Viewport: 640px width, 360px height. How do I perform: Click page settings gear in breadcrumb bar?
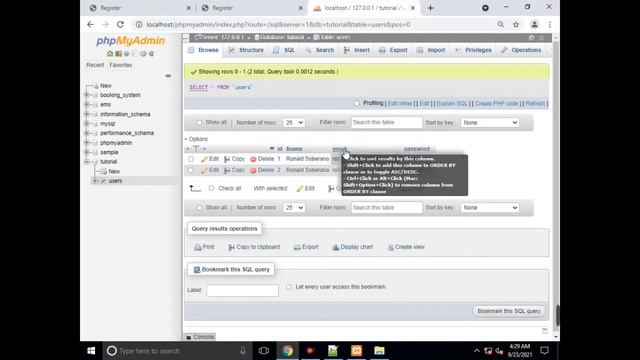click(531, 38)
